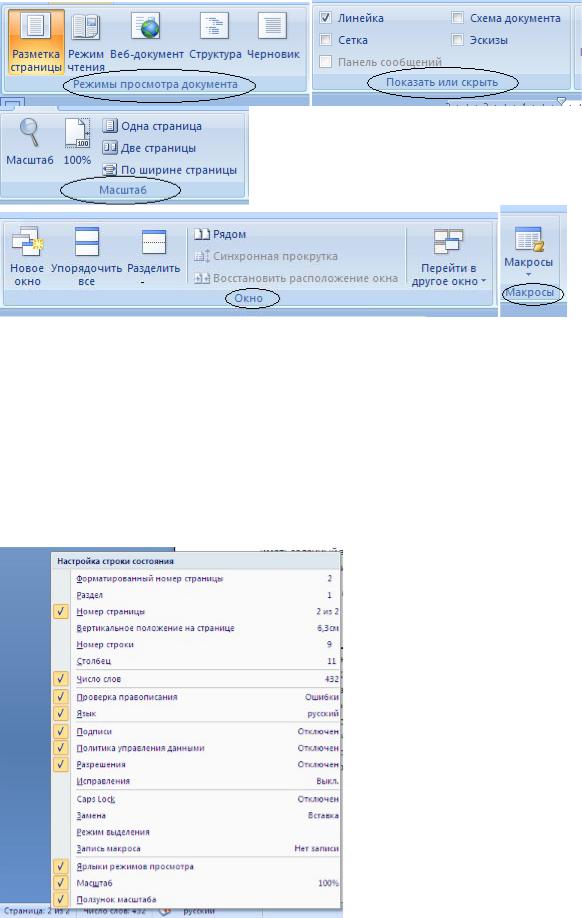Click Число слов: 432 in status bar

114,912
